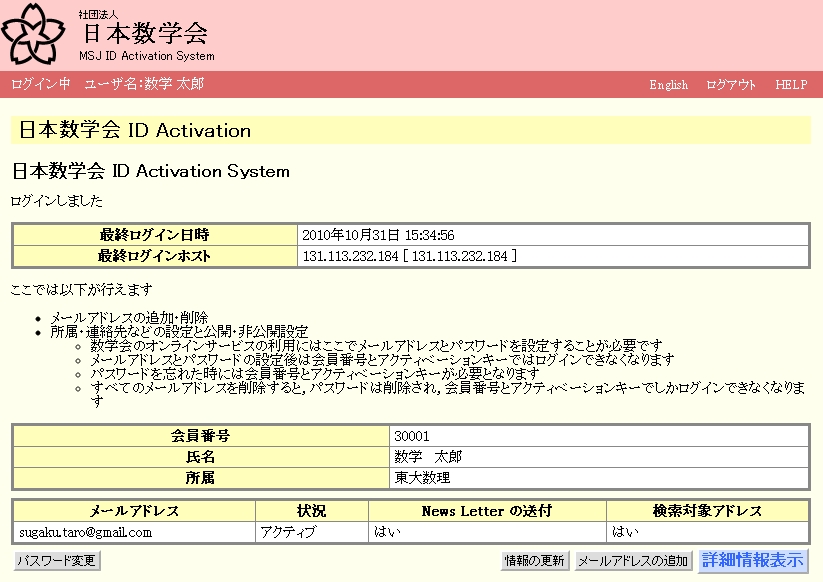Click the cherry blossom society logo
This screenshot has height=582, width=823.
38,33
